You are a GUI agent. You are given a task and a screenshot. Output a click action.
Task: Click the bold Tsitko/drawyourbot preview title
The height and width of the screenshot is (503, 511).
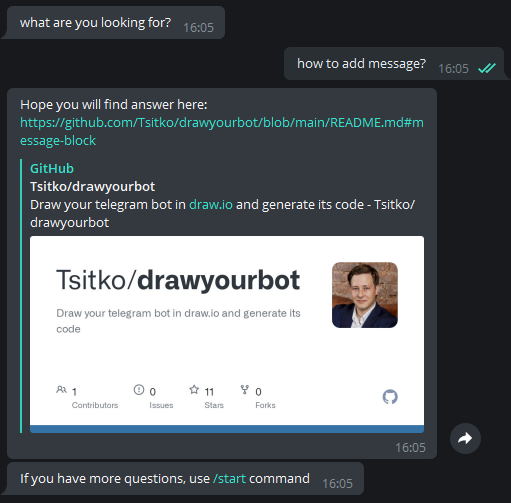(92, 187)
